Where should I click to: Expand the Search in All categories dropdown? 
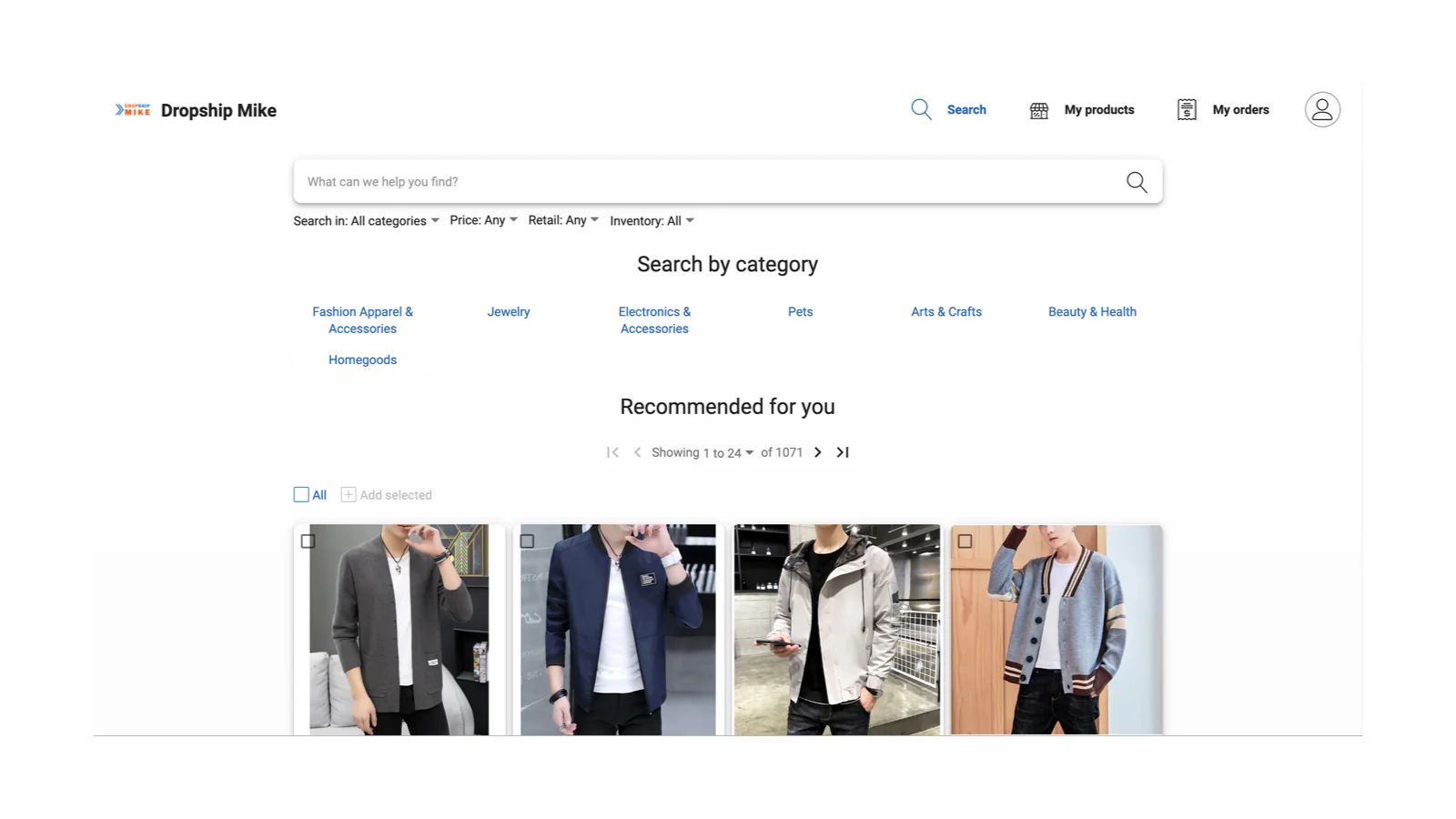click(x=366, y=221)
